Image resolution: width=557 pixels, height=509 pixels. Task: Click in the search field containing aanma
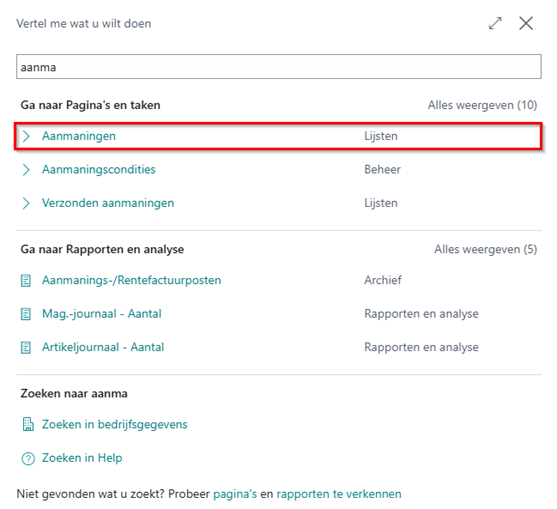click(x=279, y=67)
